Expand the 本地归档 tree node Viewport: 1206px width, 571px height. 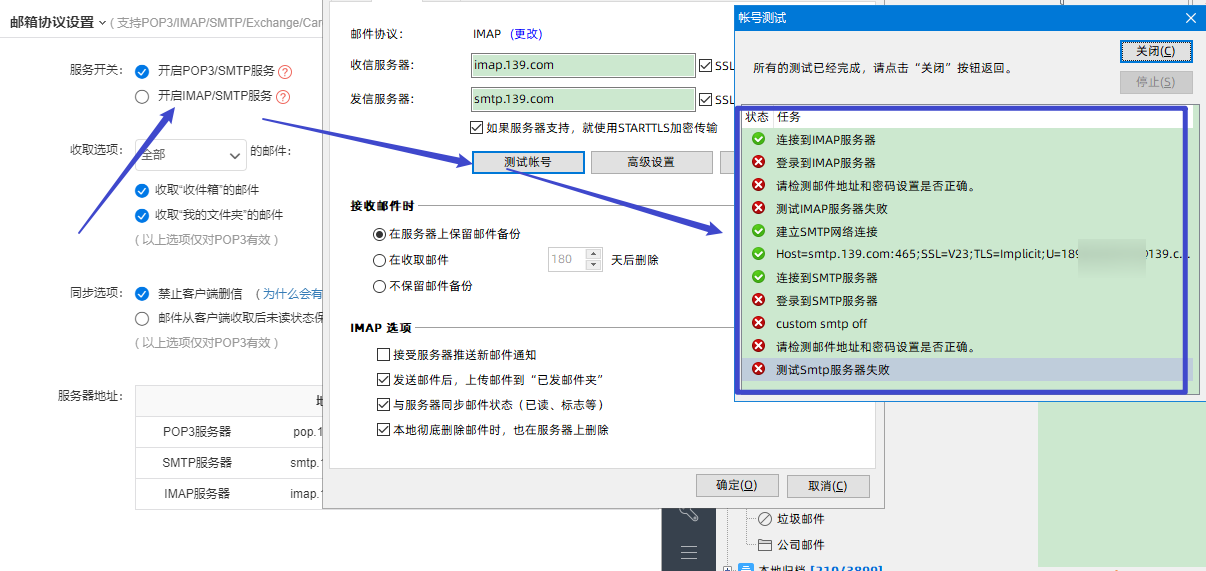point(727,569)
